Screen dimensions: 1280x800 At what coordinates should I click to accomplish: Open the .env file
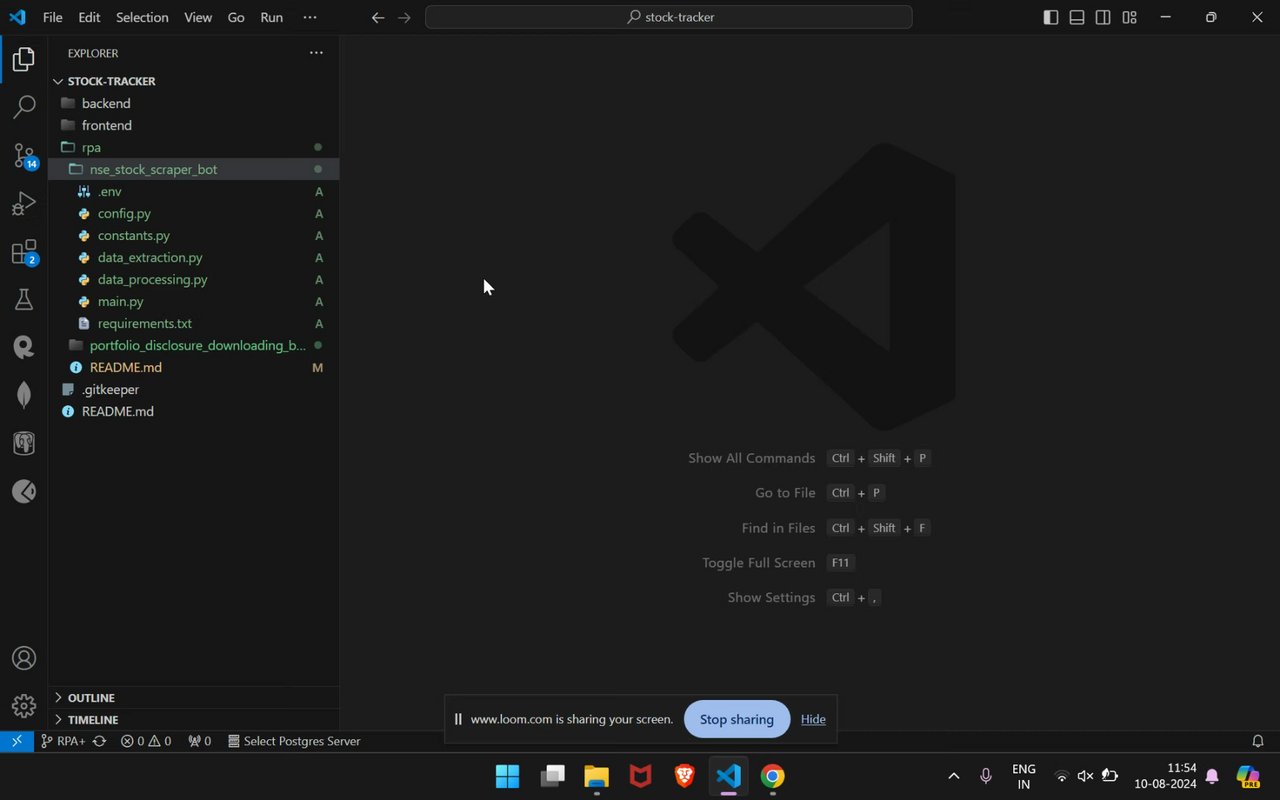(x=194, y=191)
